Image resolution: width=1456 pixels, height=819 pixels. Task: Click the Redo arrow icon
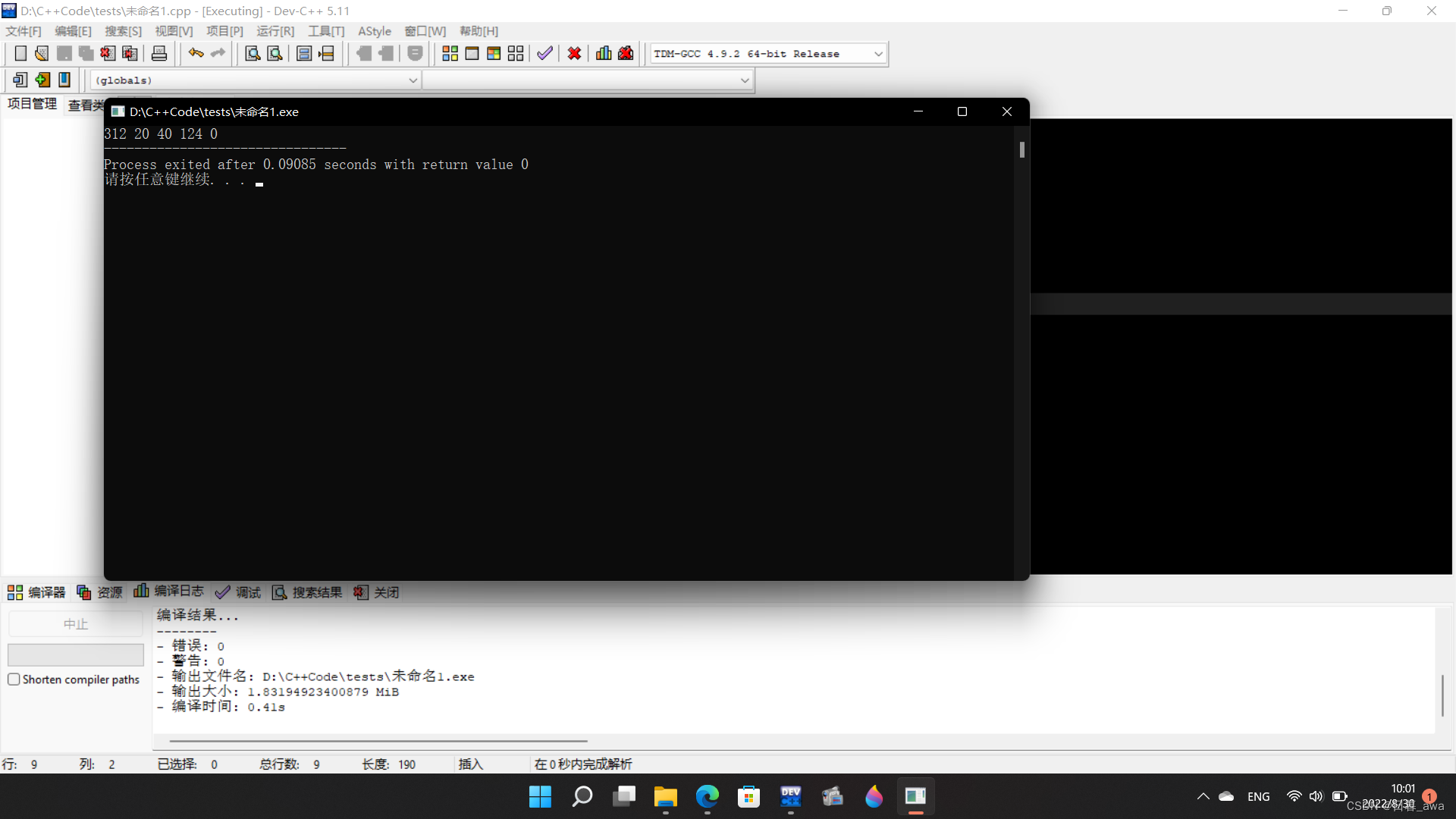[x=218, y=53]
